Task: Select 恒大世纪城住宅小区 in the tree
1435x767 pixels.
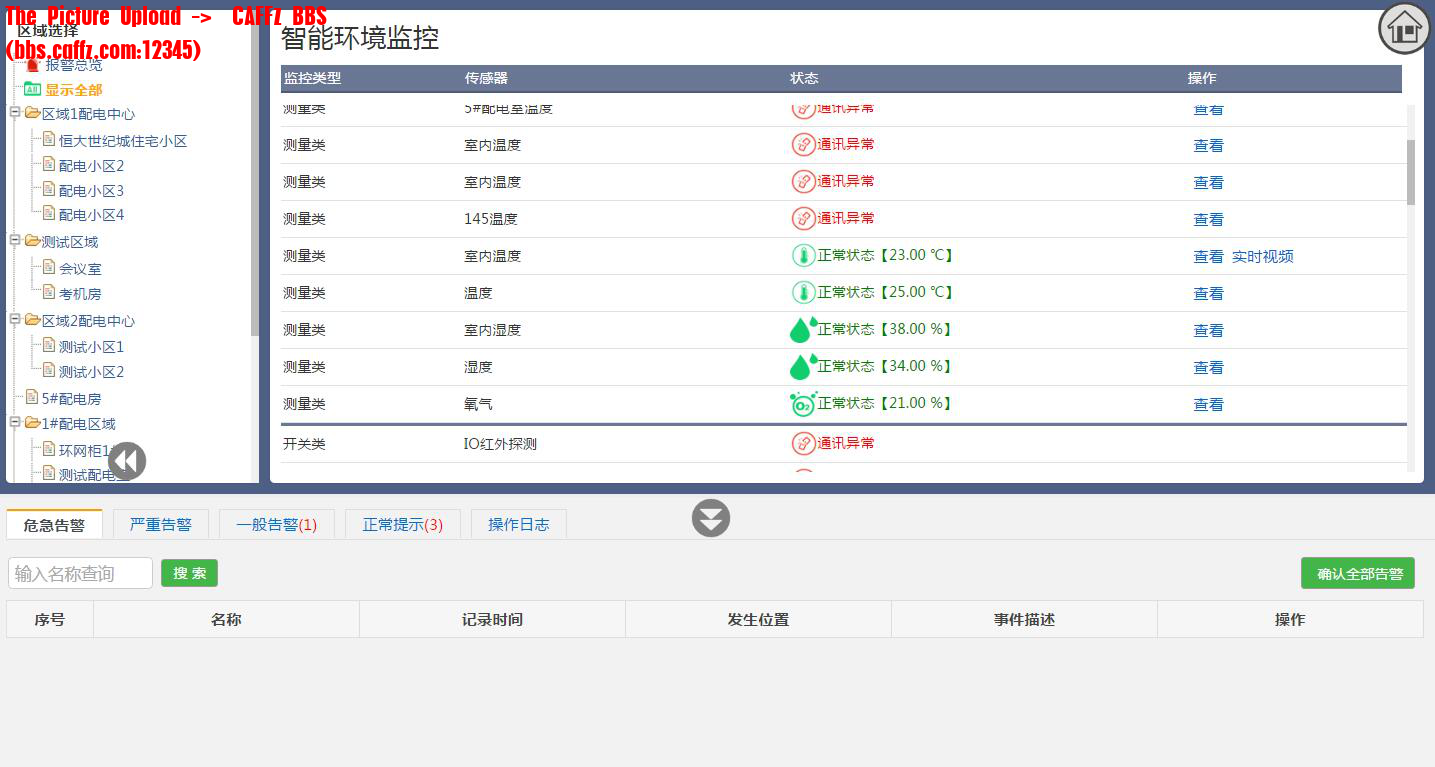Action: (122, 141)
